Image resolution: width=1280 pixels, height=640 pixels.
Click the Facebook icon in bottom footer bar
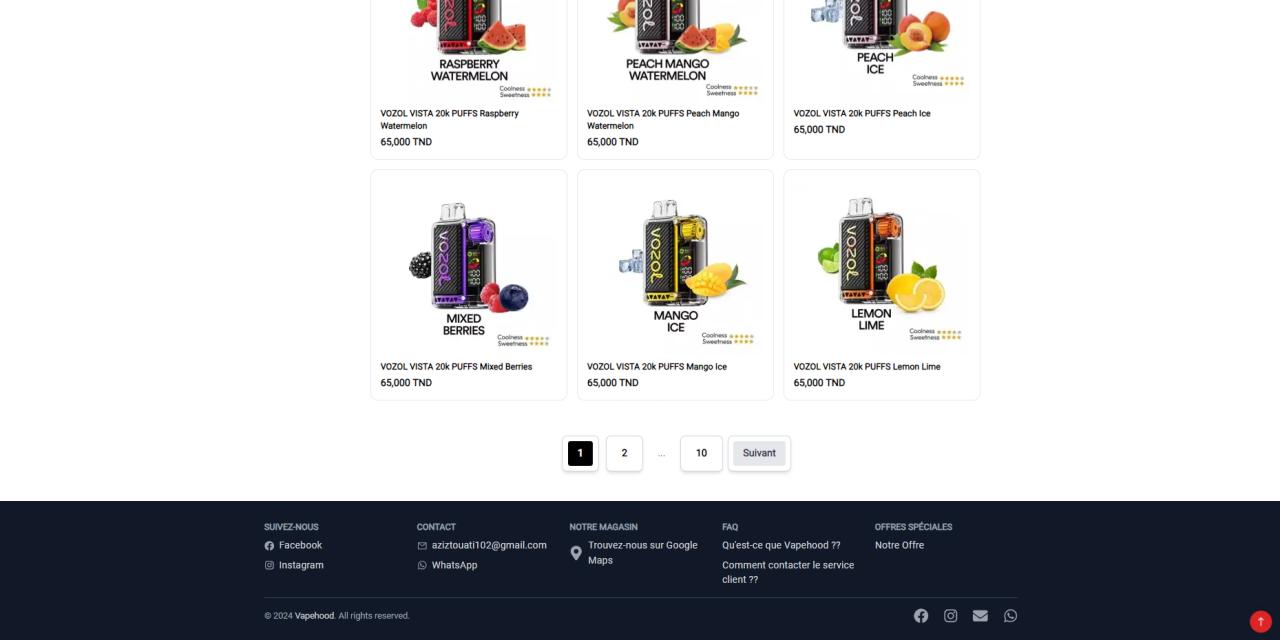click(921, 616)
